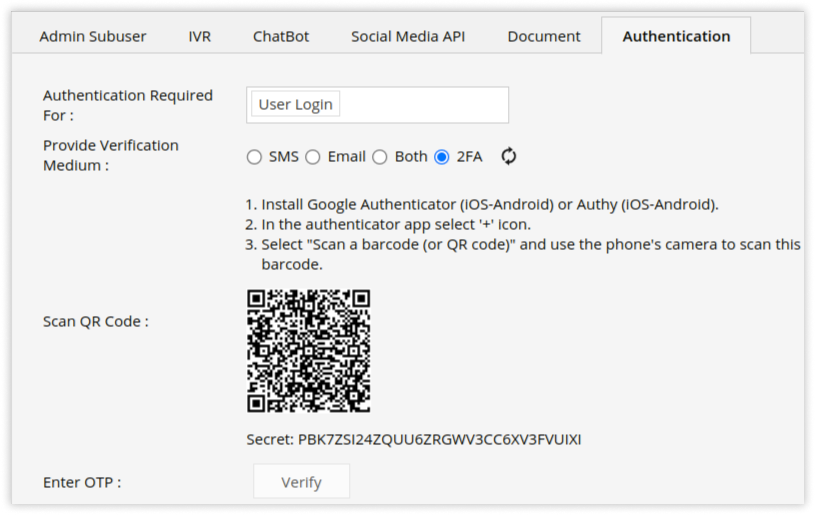815x515 pixels.
Task: Choose Both as verification medium
Action: 380,157
